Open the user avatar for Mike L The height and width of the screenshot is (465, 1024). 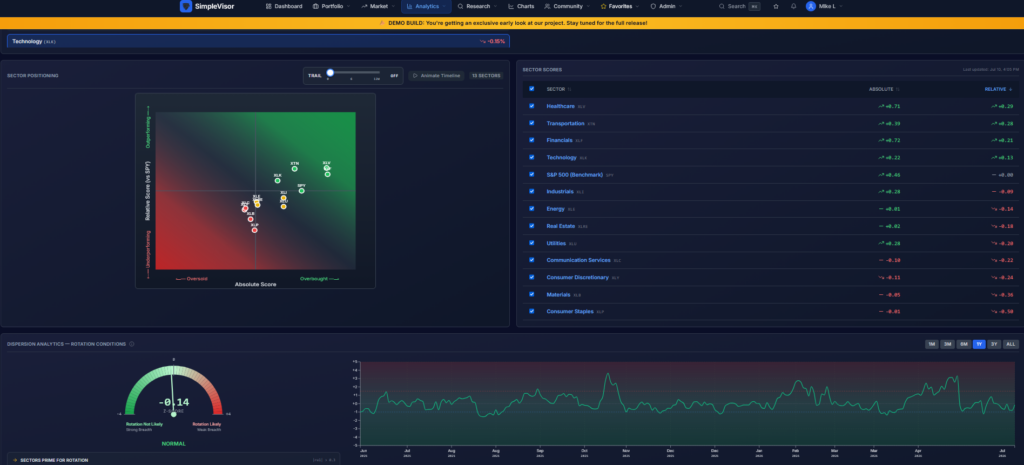(810, 6)
